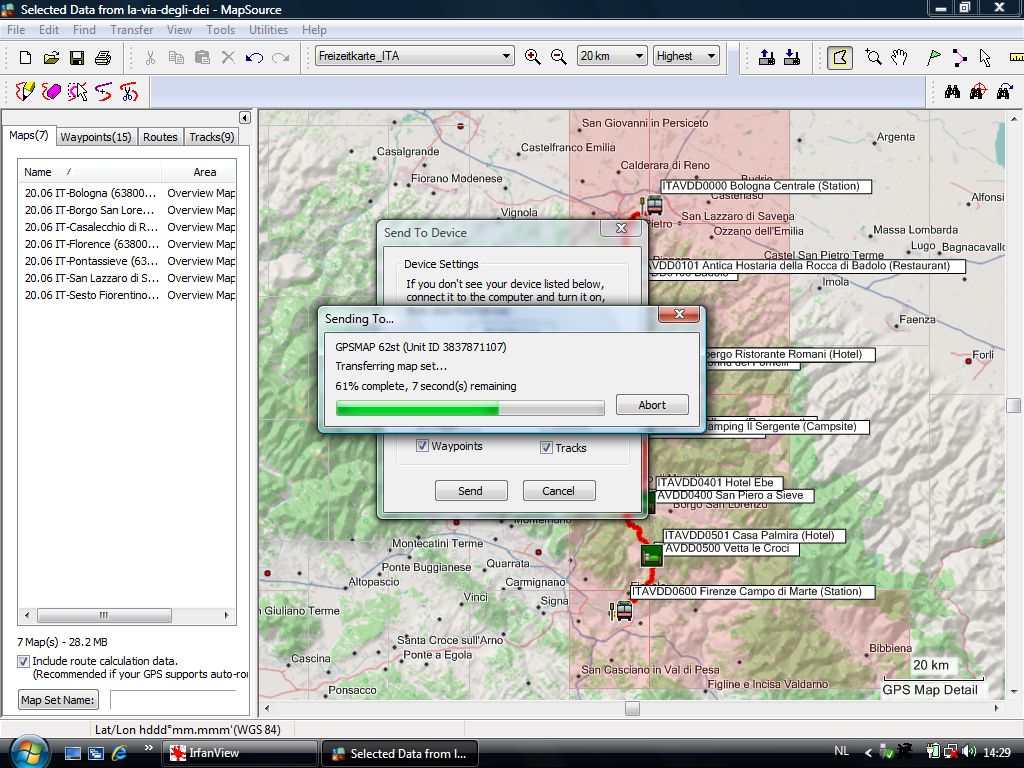This screenshot has height=768, width=1024.
Task: Click the track Erase tool icon
Action: tap(52, 92)
